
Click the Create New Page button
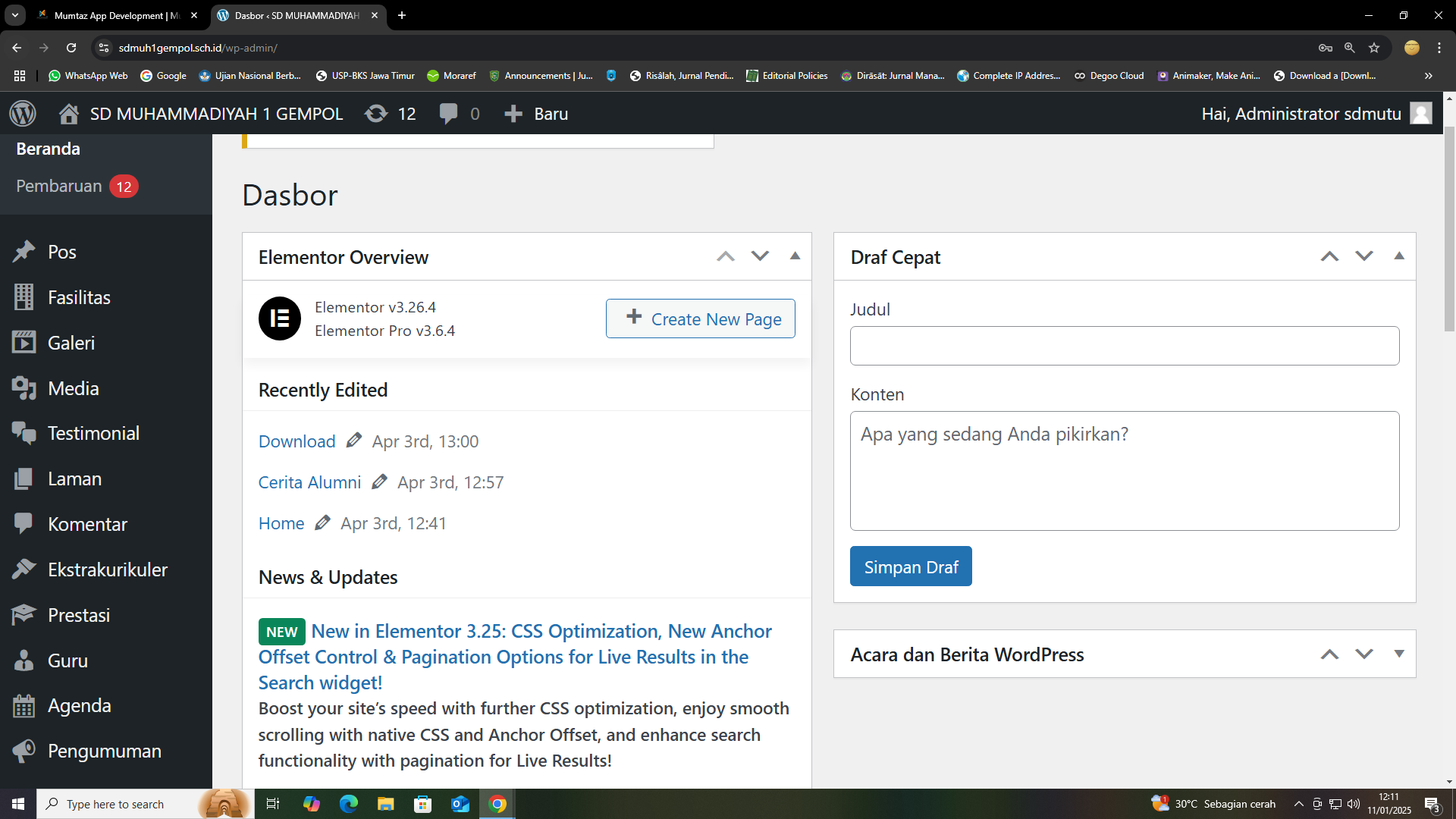click(x=700, y=318)
